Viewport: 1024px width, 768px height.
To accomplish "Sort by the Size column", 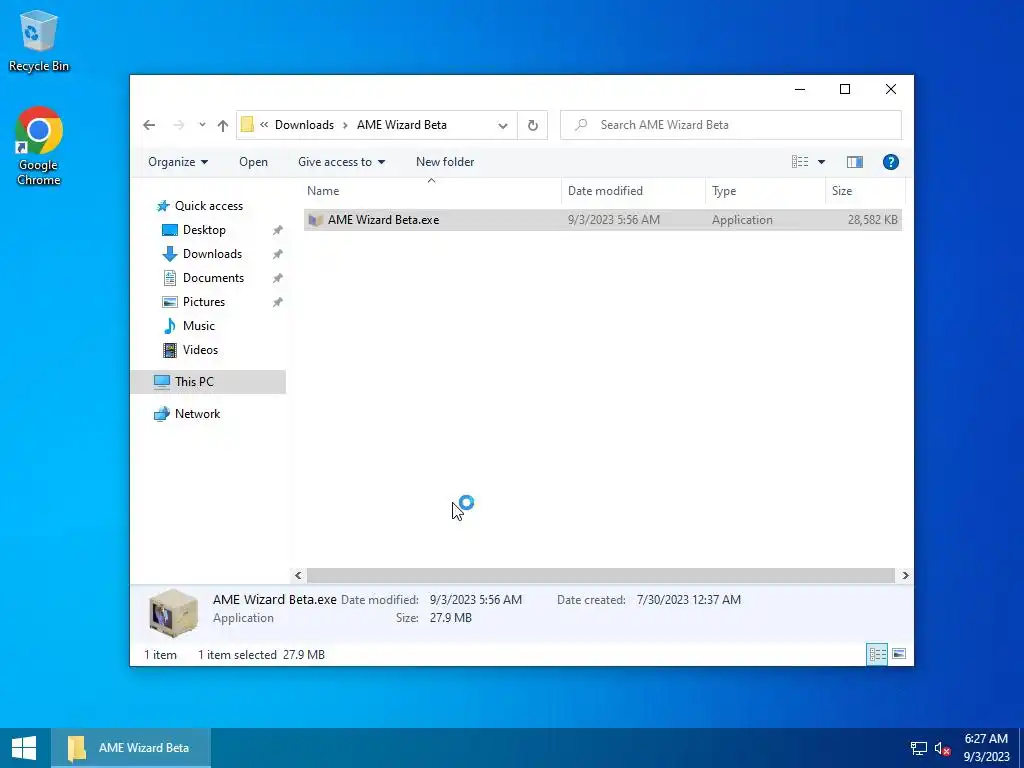I will click(865, 191).
